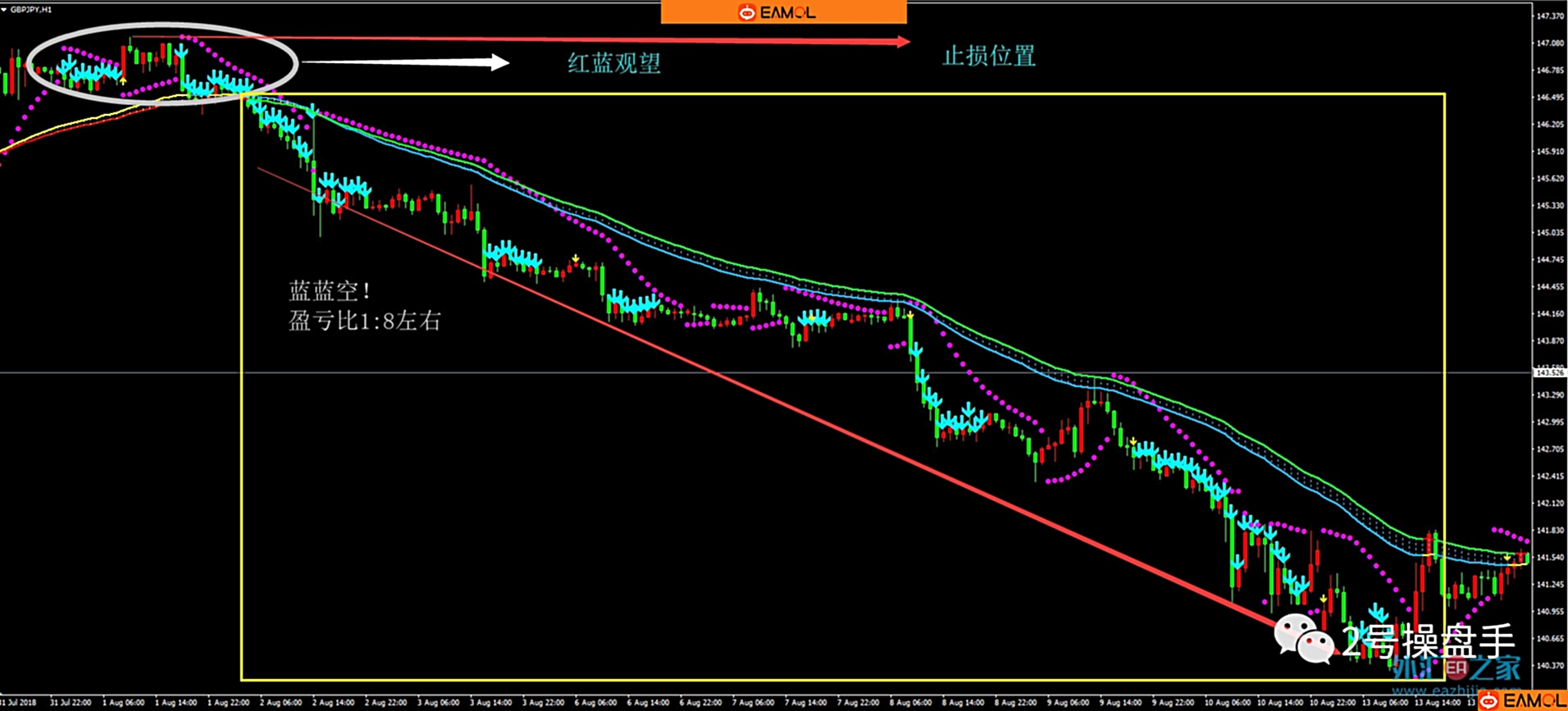The height and width of the screenshot is (711, 1568).
Task: Click the EAMOL robot logo in top banner
Action: point(746,12)
